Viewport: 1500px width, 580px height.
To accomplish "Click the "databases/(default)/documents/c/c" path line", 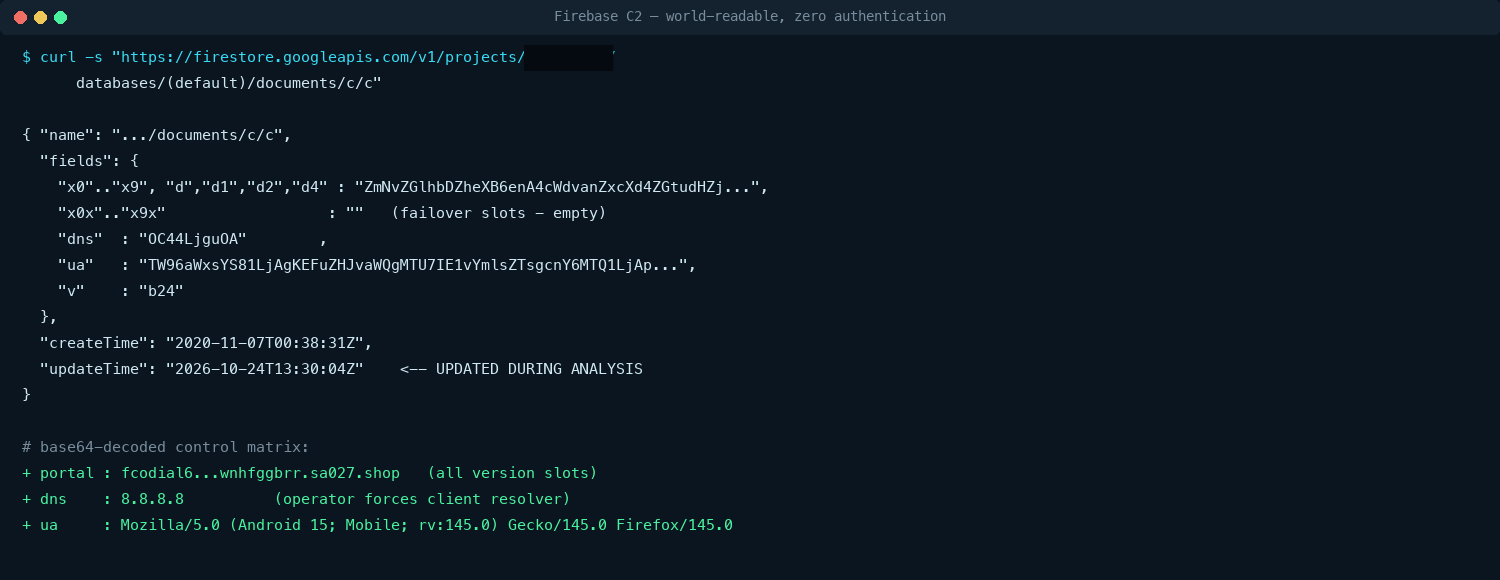I will point(229,83).
